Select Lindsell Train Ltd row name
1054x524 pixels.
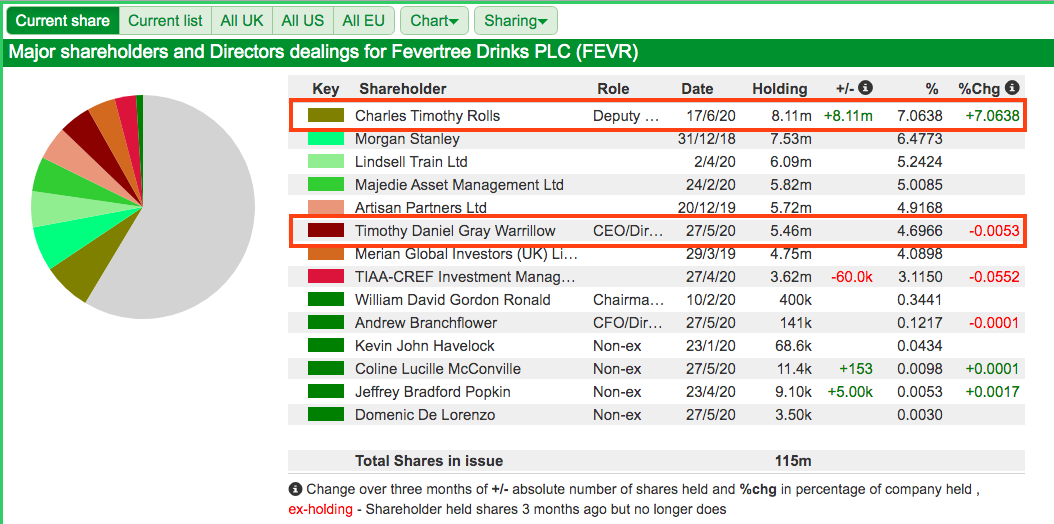click(x=411, y=162)
